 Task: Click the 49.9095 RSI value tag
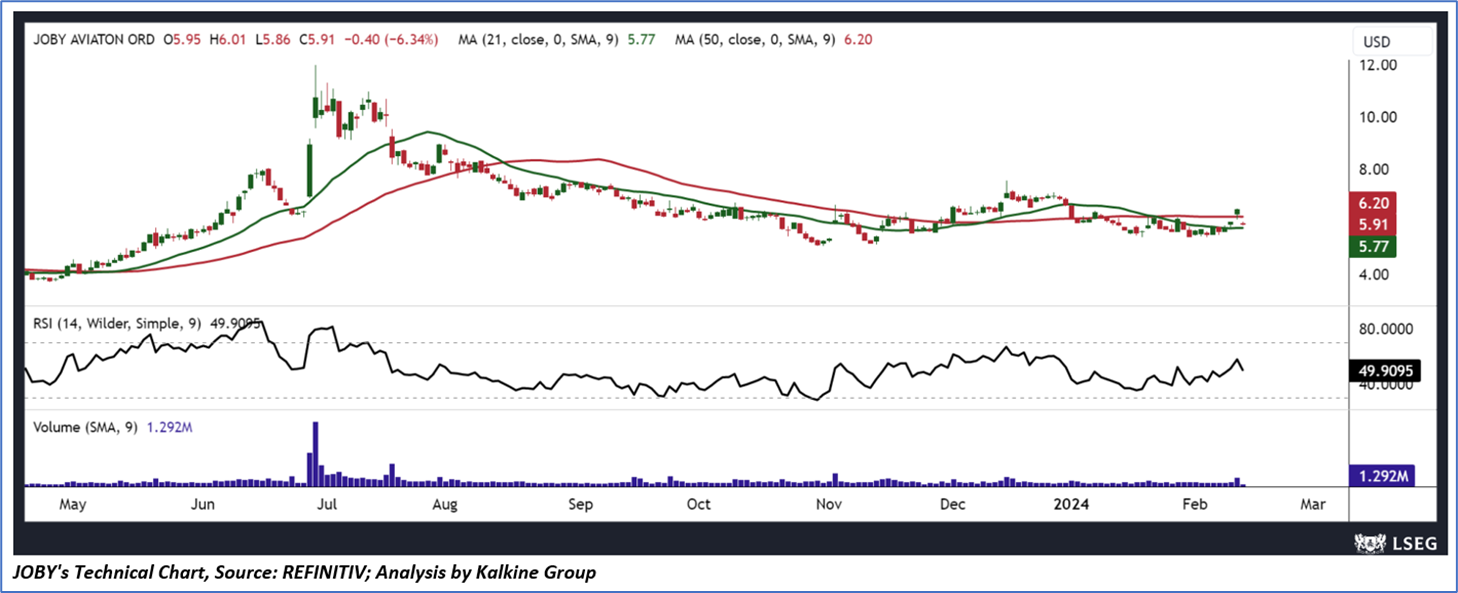point(1384,369)
